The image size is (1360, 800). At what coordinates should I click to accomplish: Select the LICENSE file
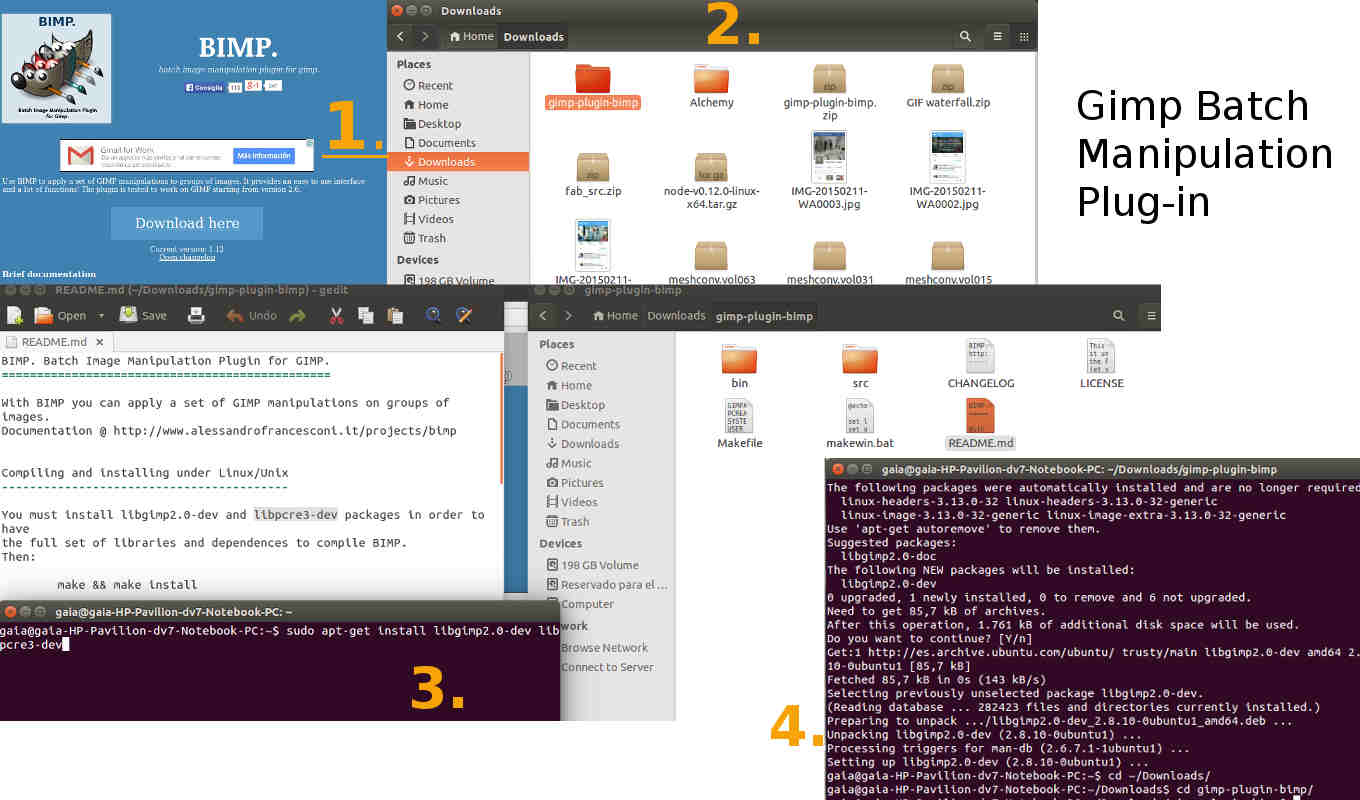click(1102, 364)
